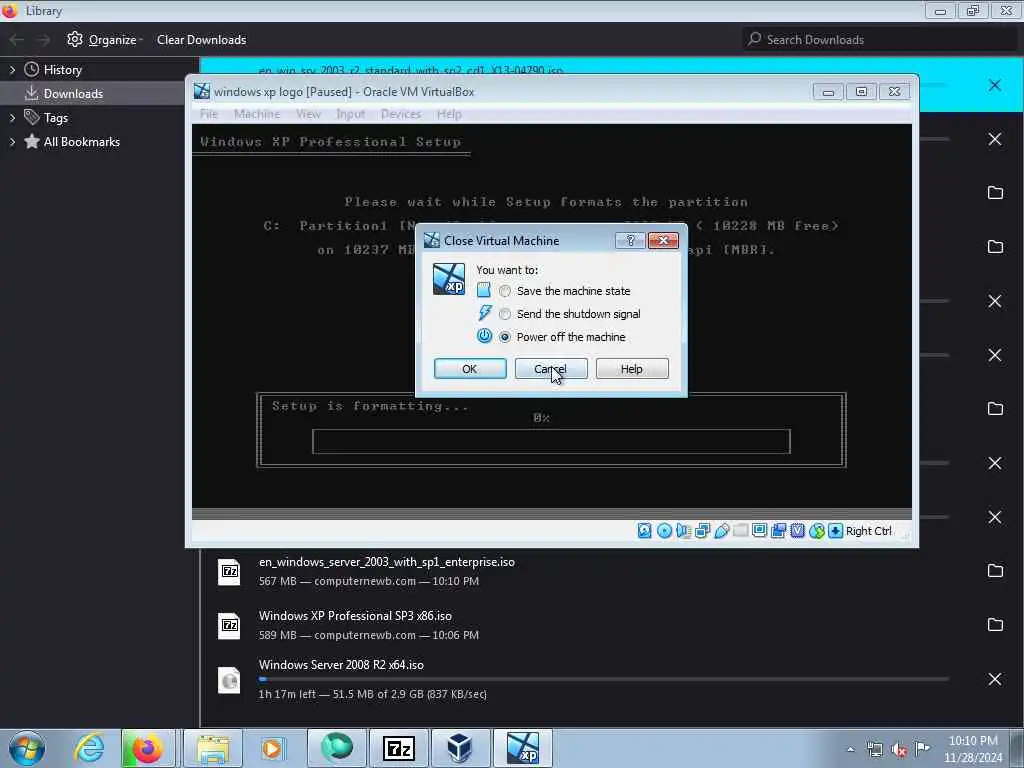Open Windows Explorer from taskbar
Screen dimensions: 1024x768
click(212, 748)
